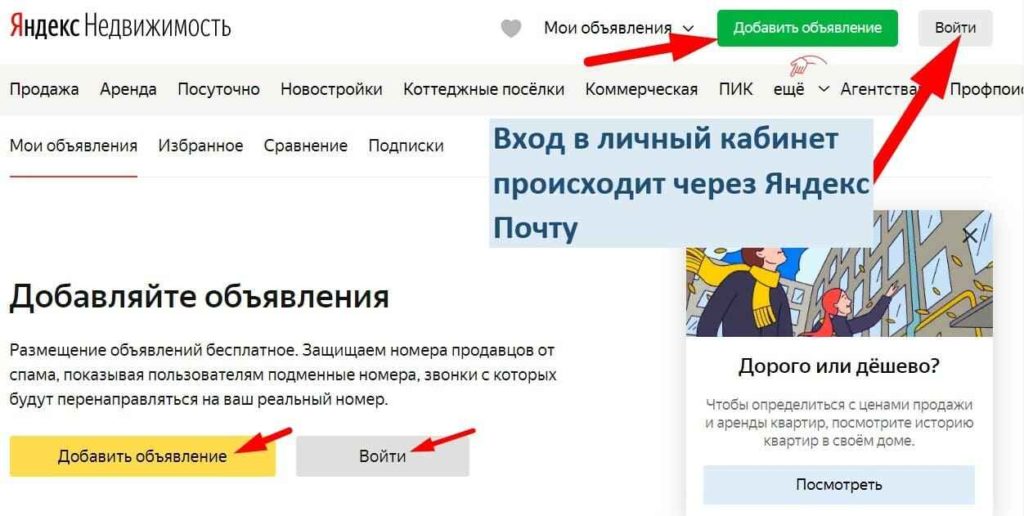Open the Коммерческая section
1024x516 pixels.
point(641,89)
